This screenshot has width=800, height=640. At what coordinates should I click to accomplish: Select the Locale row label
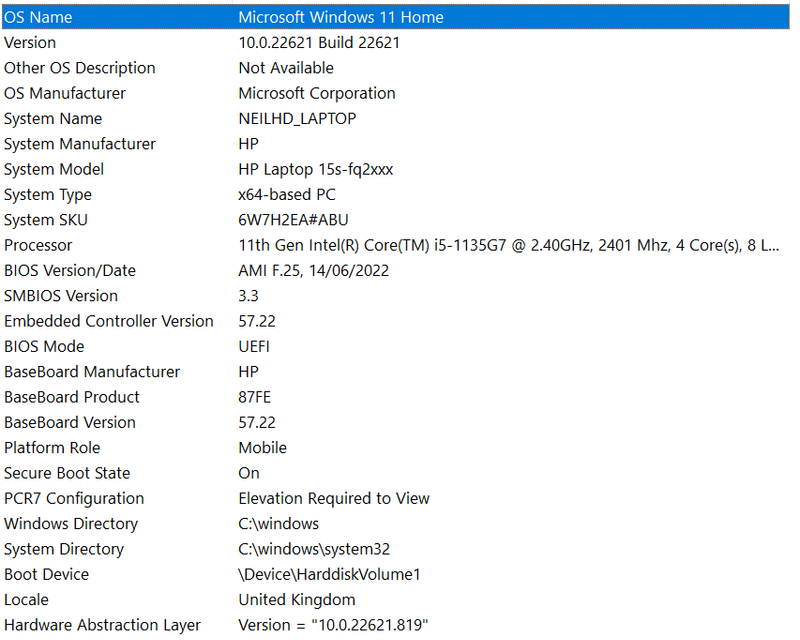pyautogui.click(x=27, y=600)
